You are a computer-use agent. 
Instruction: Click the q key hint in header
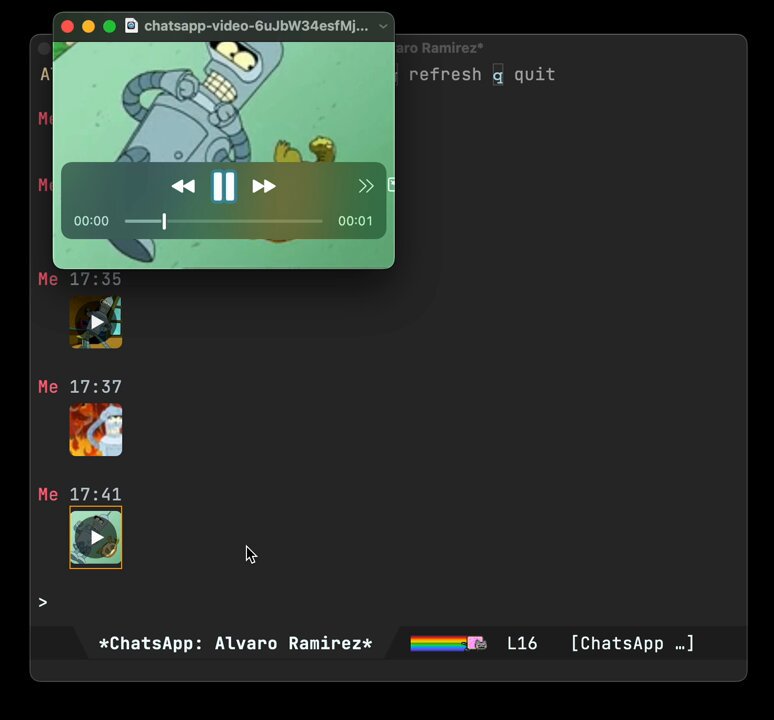tap(498, 76)
